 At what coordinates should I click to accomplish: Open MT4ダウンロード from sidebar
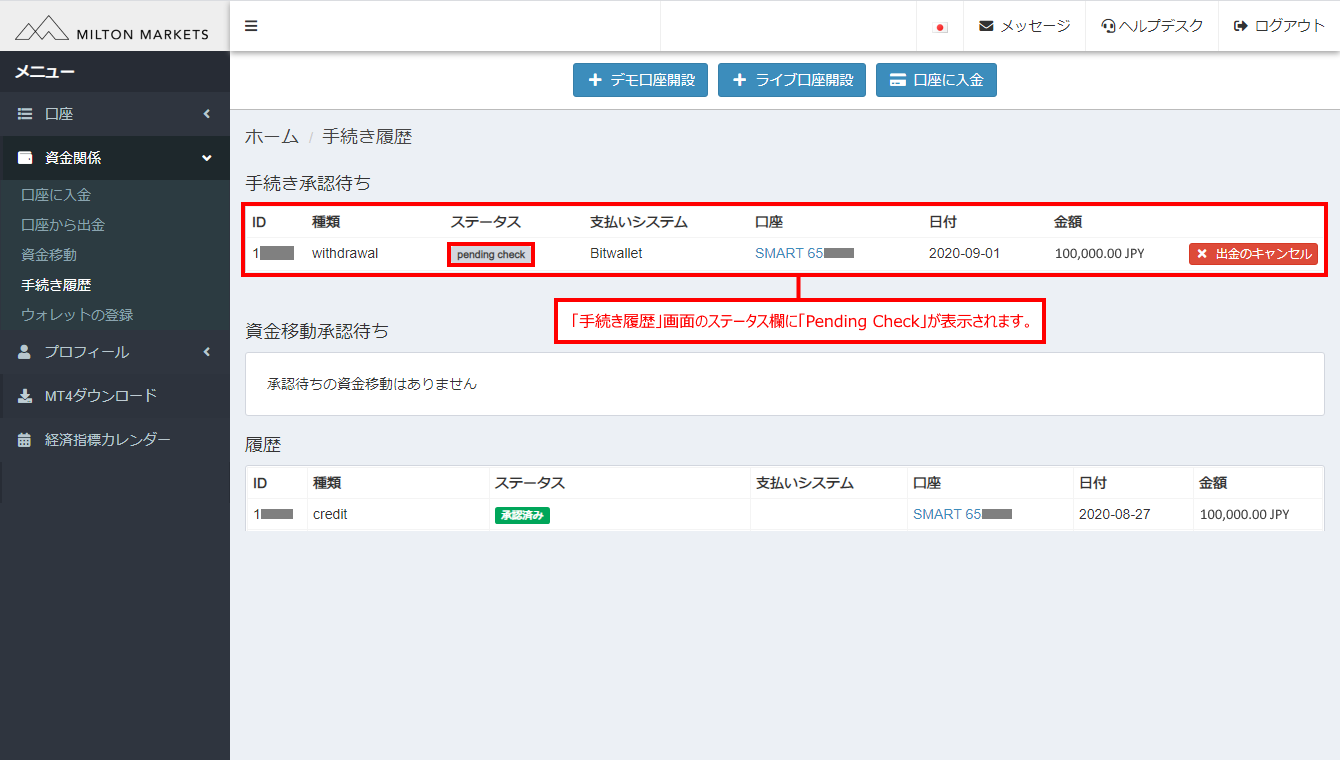coord(100,396)
